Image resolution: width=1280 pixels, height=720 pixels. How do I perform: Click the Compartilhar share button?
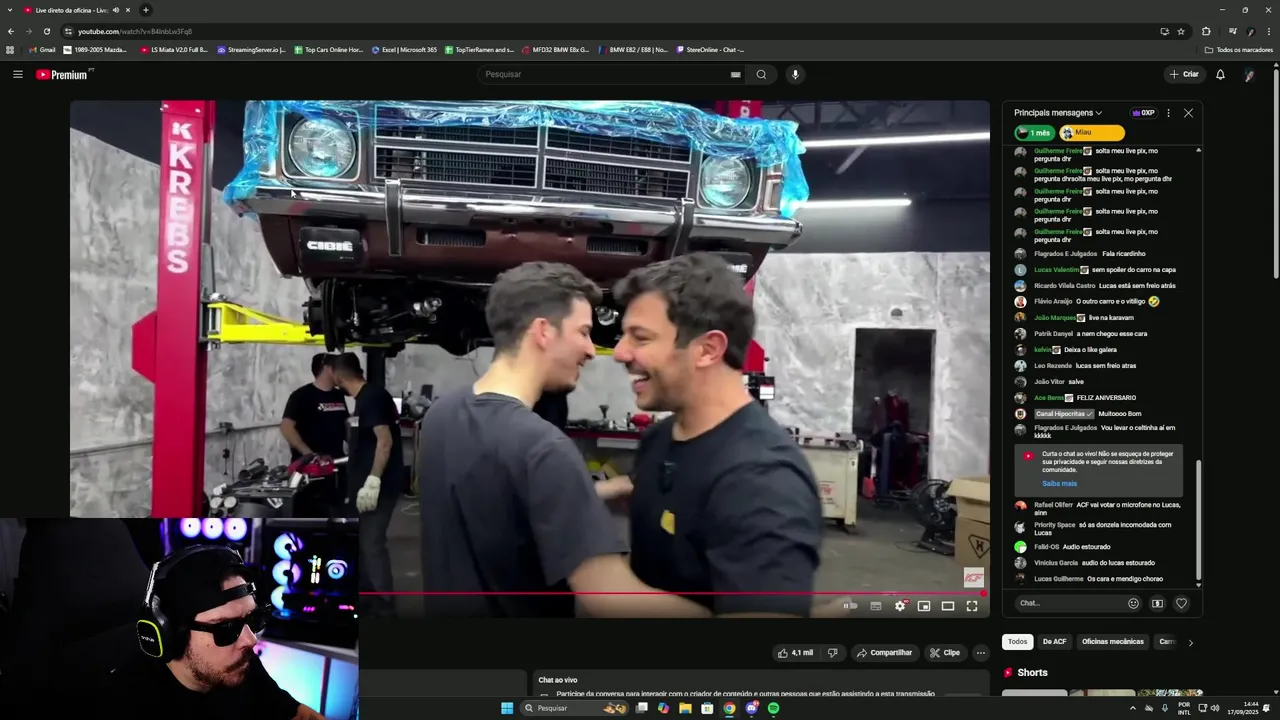(883, 653)
